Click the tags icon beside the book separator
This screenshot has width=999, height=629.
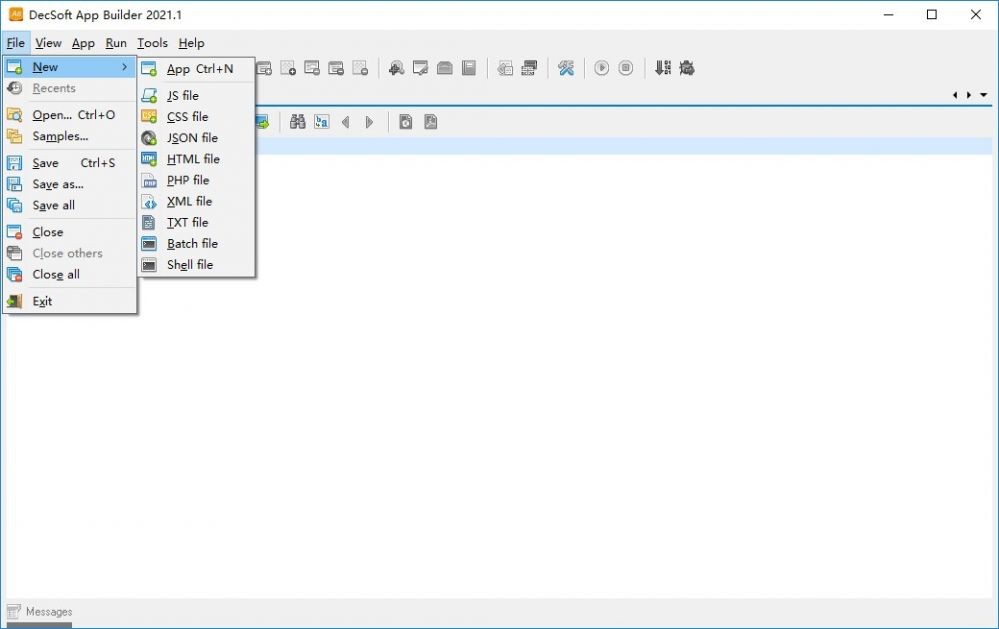(x=505, y=68)
